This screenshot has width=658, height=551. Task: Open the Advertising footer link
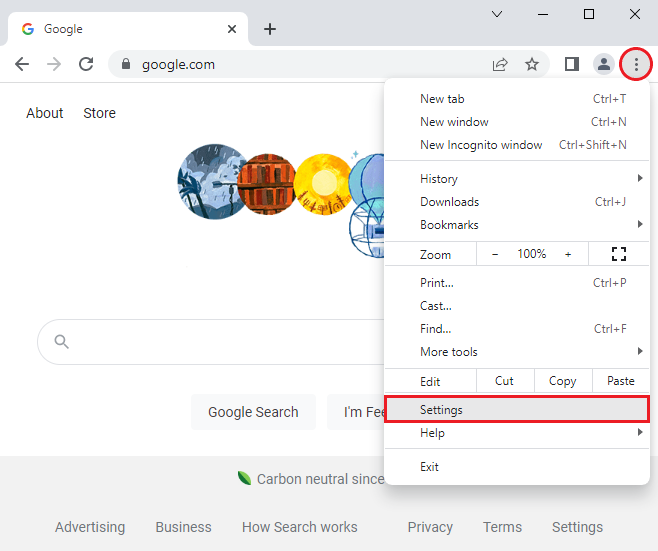tap(90, 527)
